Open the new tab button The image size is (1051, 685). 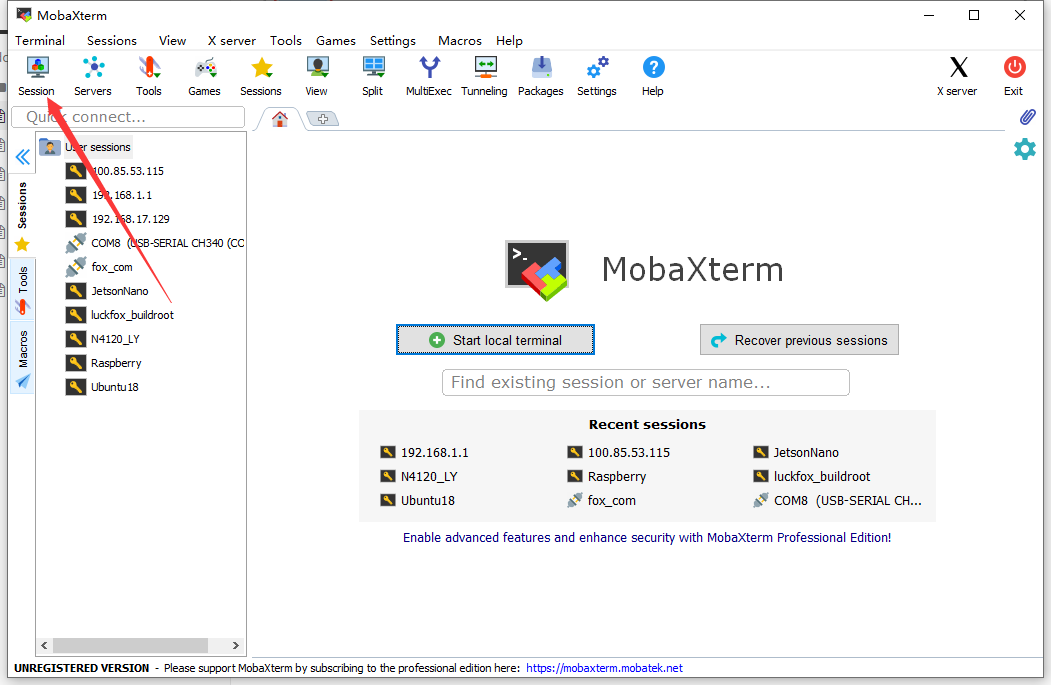[x=322, y=119]
